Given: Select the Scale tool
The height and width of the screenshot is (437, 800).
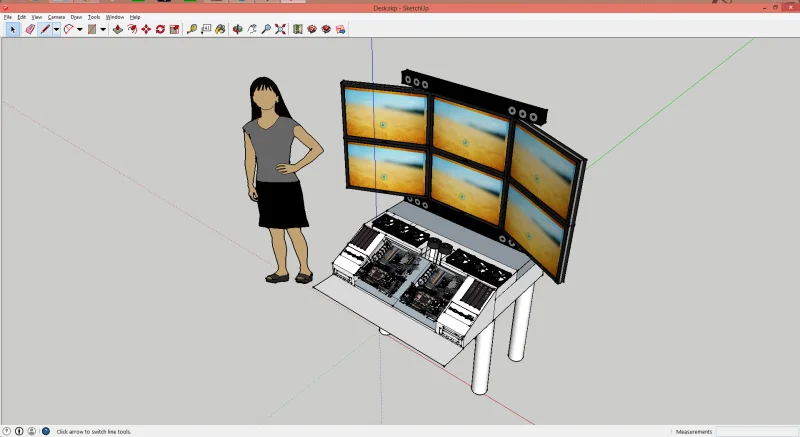Looking at the screenshot, I should (174, 30).
